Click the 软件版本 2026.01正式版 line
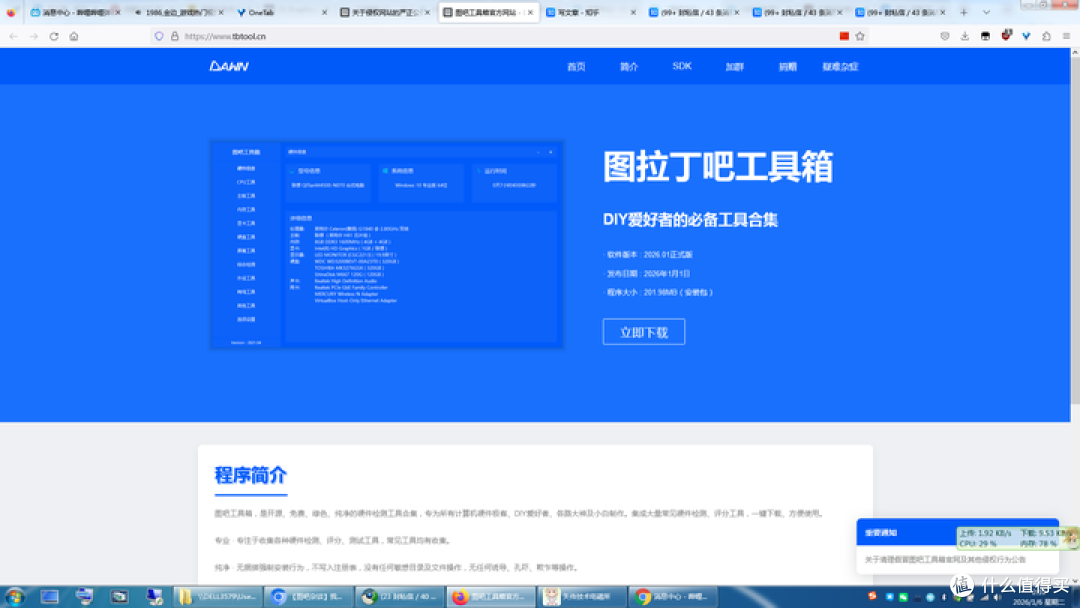 pyautogui.click(x=648, y=255)
